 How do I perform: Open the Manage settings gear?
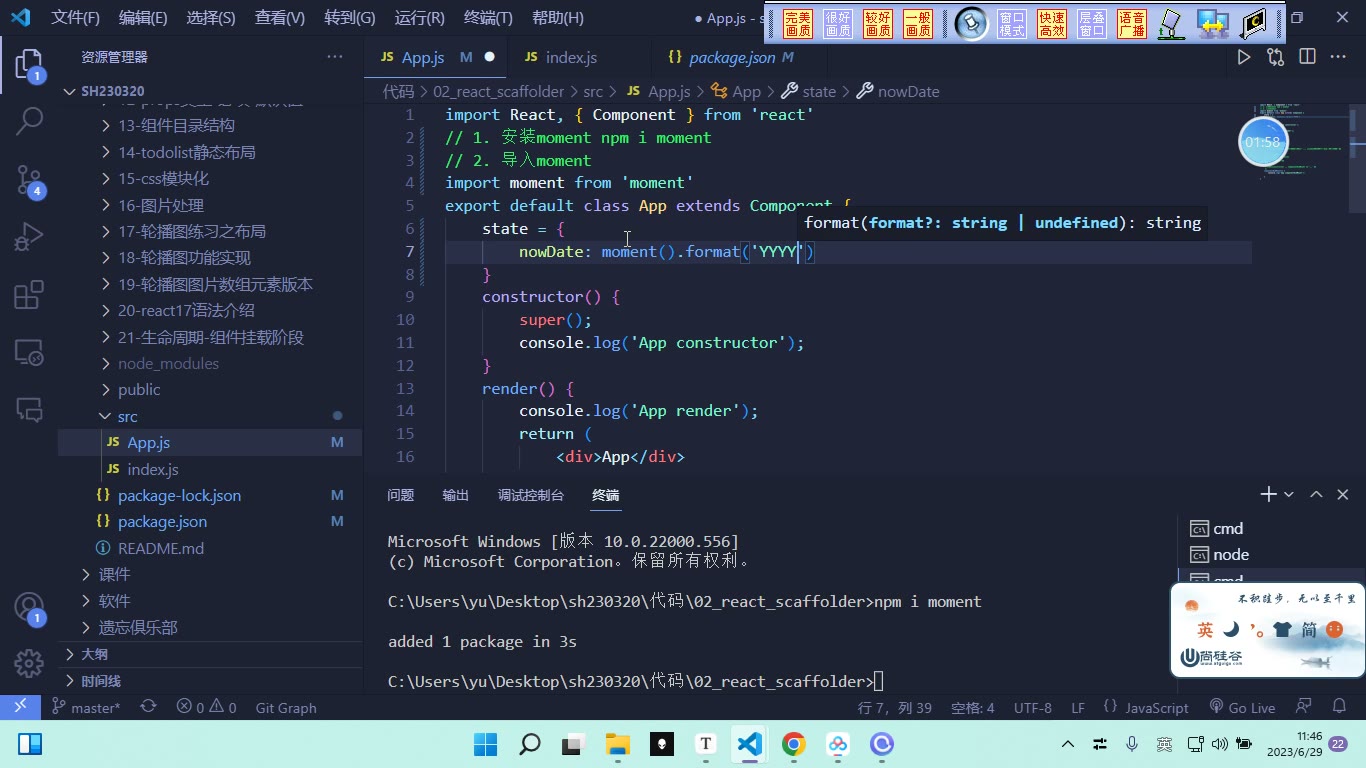[29, 663]
